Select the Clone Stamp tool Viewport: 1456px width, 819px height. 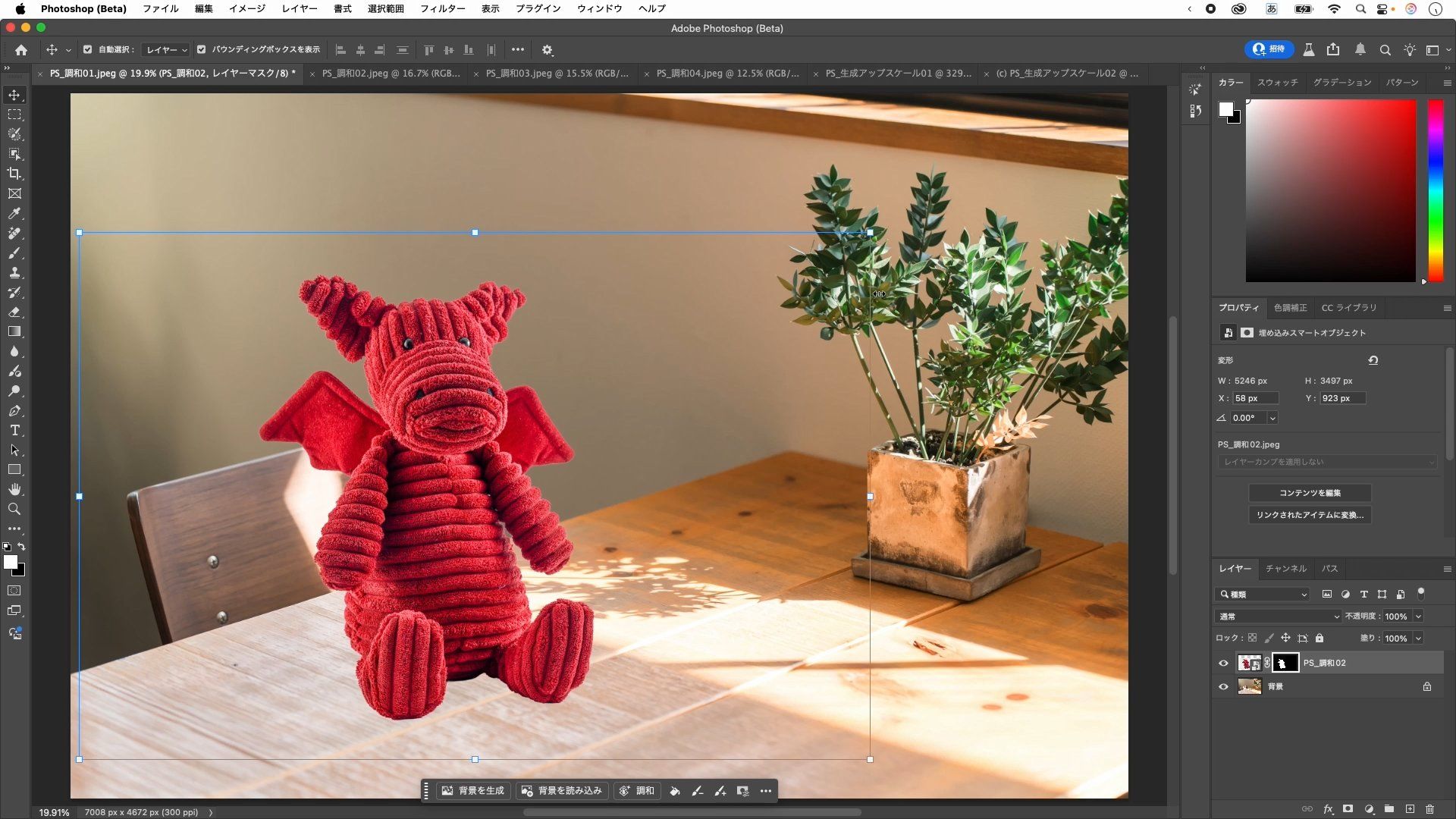[x=14, y=273]
